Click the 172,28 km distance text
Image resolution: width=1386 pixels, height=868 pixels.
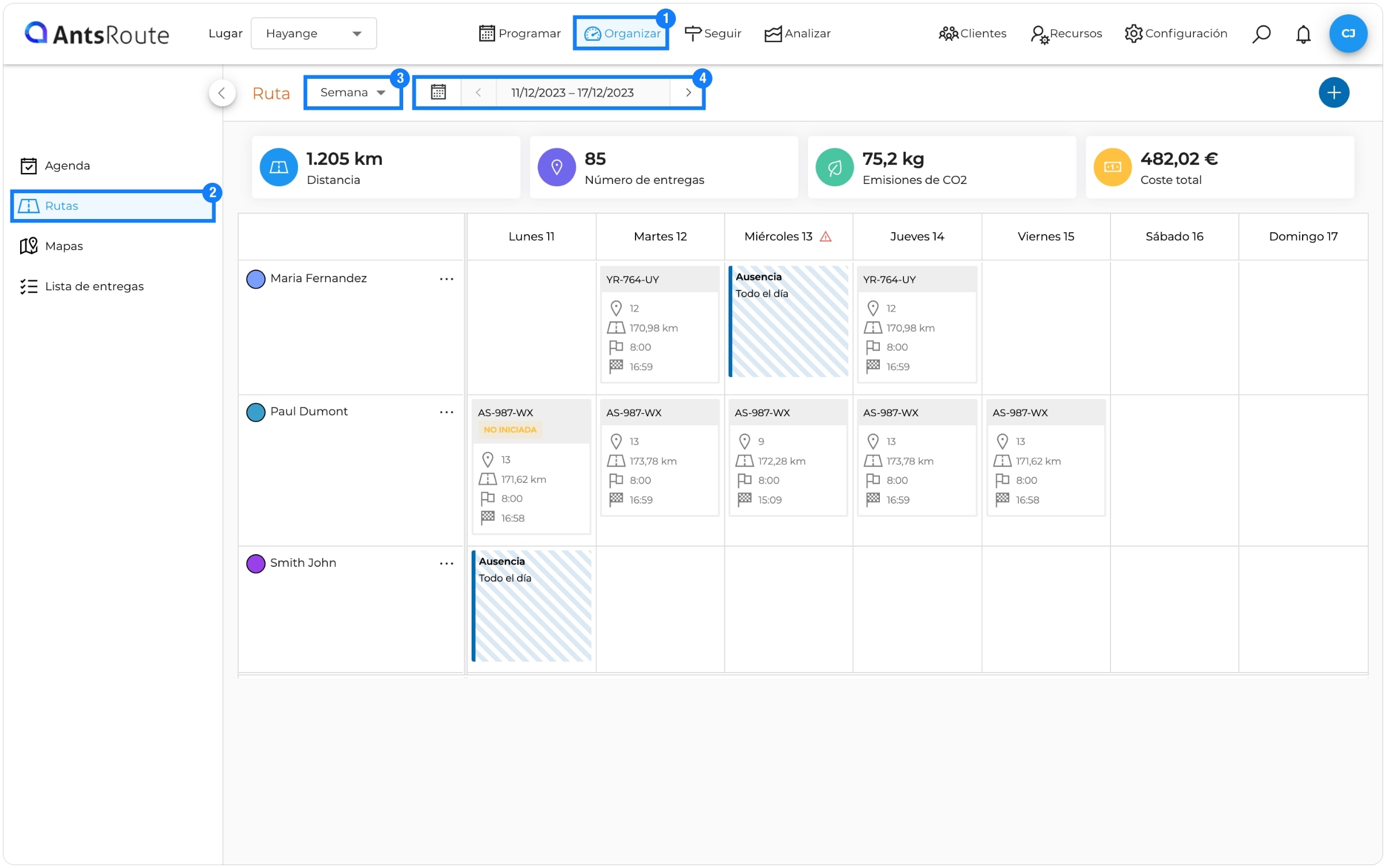point(781,461)
